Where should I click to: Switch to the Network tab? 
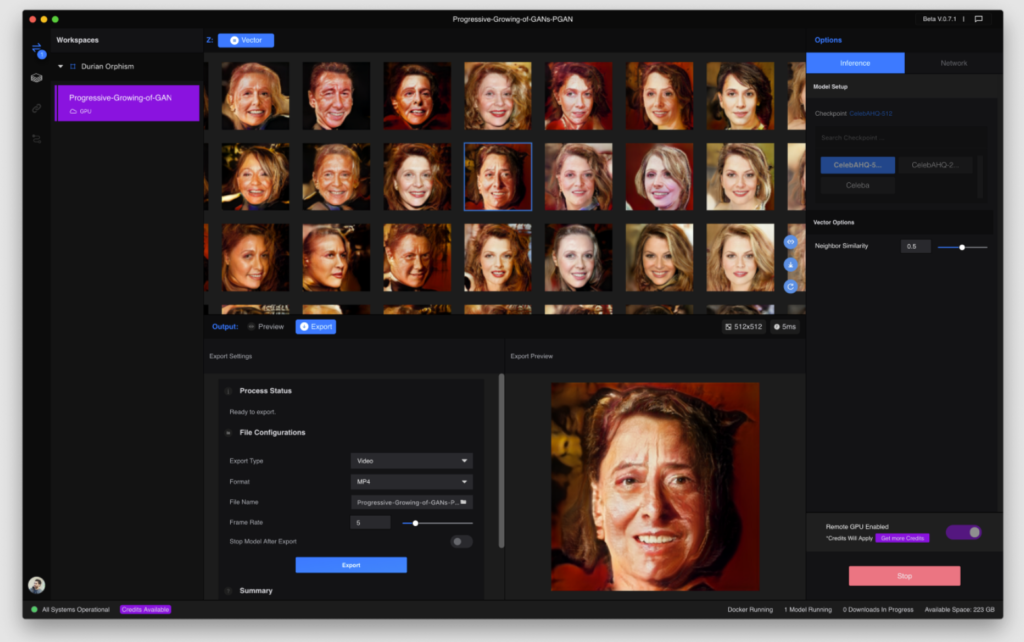click(x=953, y=63)
